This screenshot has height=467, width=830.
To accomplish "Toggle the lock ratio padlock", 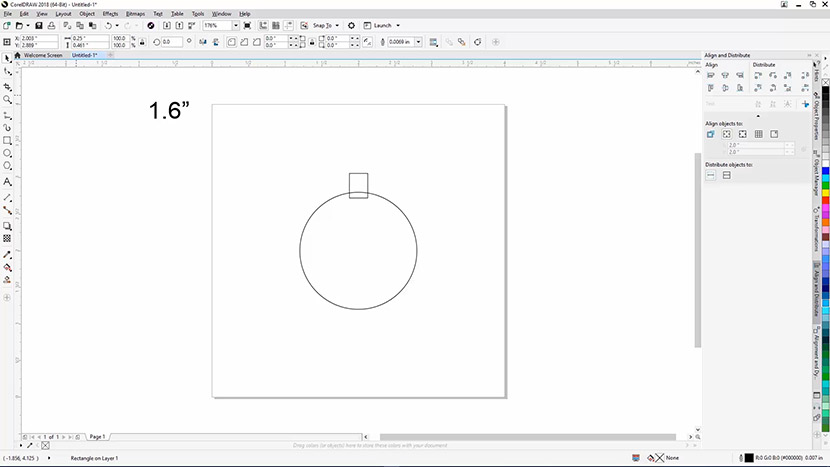I will click(x=140, y=42).
